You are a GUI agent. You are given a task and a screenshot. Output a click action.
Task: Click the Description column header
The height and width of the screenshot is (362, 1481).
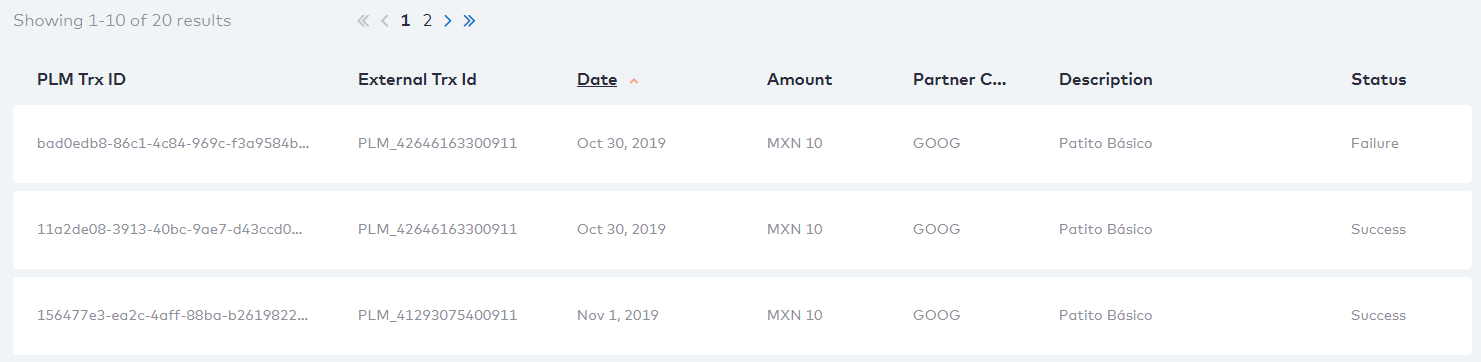pyautogui.click(x=1106, y=80)
